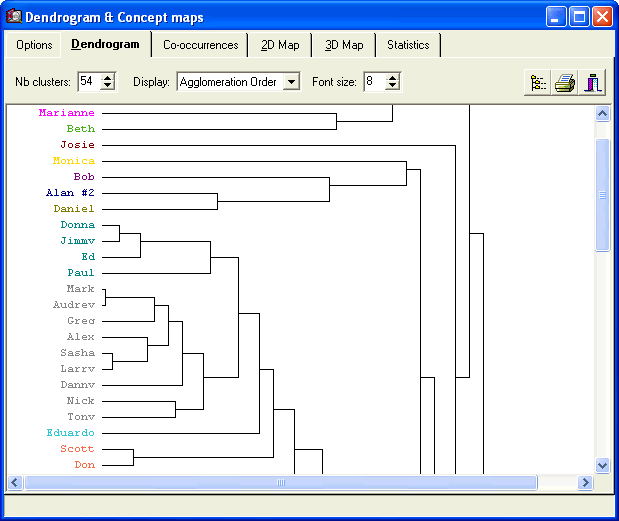Go to the Statistics tab

(408, 45)
